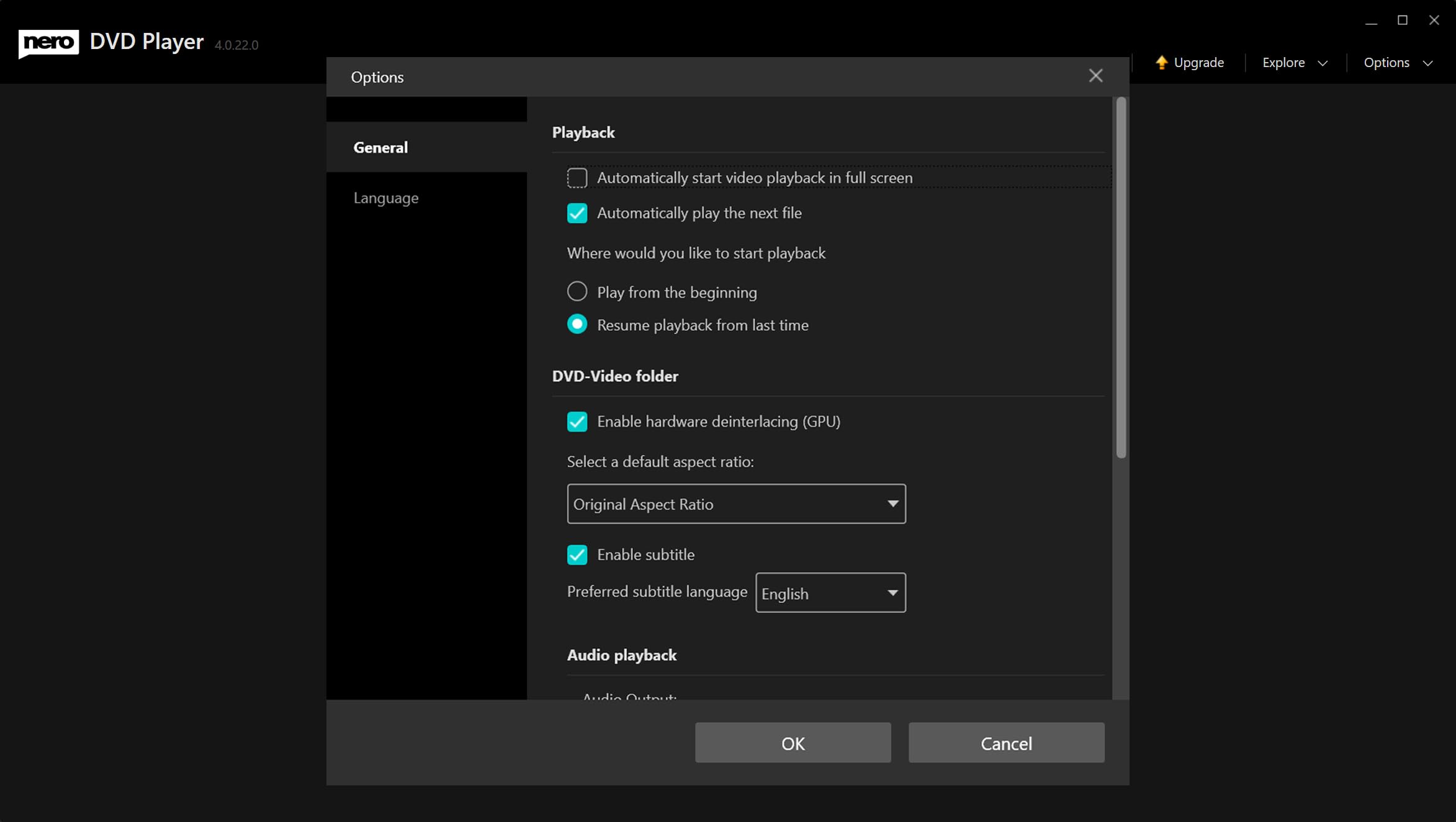Disable hardware deinterlacing (GPU) checkbox
Image resolution: width=1456 pixels, height=822 pixels.
[577, 422]
